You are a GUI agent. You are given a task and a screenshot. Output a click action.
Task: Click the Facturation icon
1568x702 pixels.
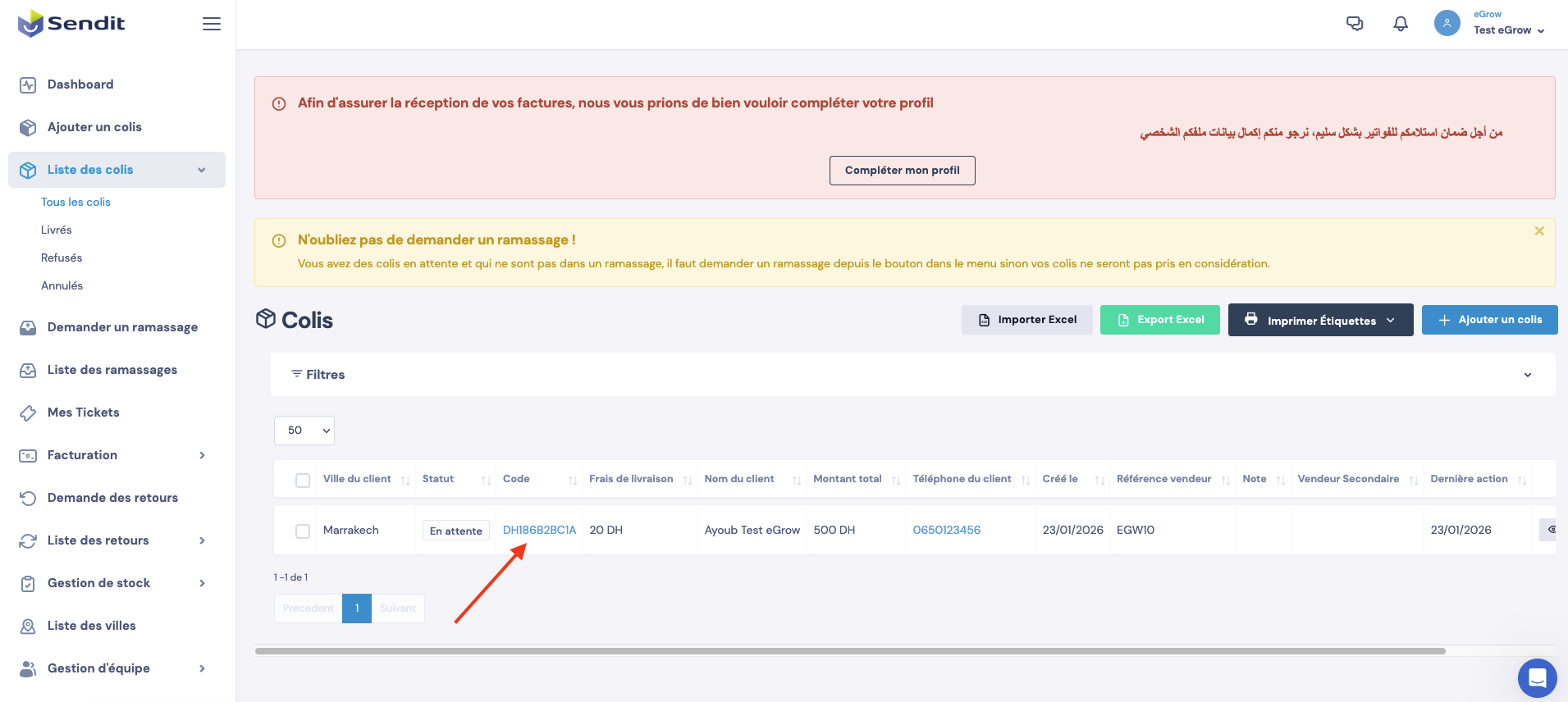point(28,455)
